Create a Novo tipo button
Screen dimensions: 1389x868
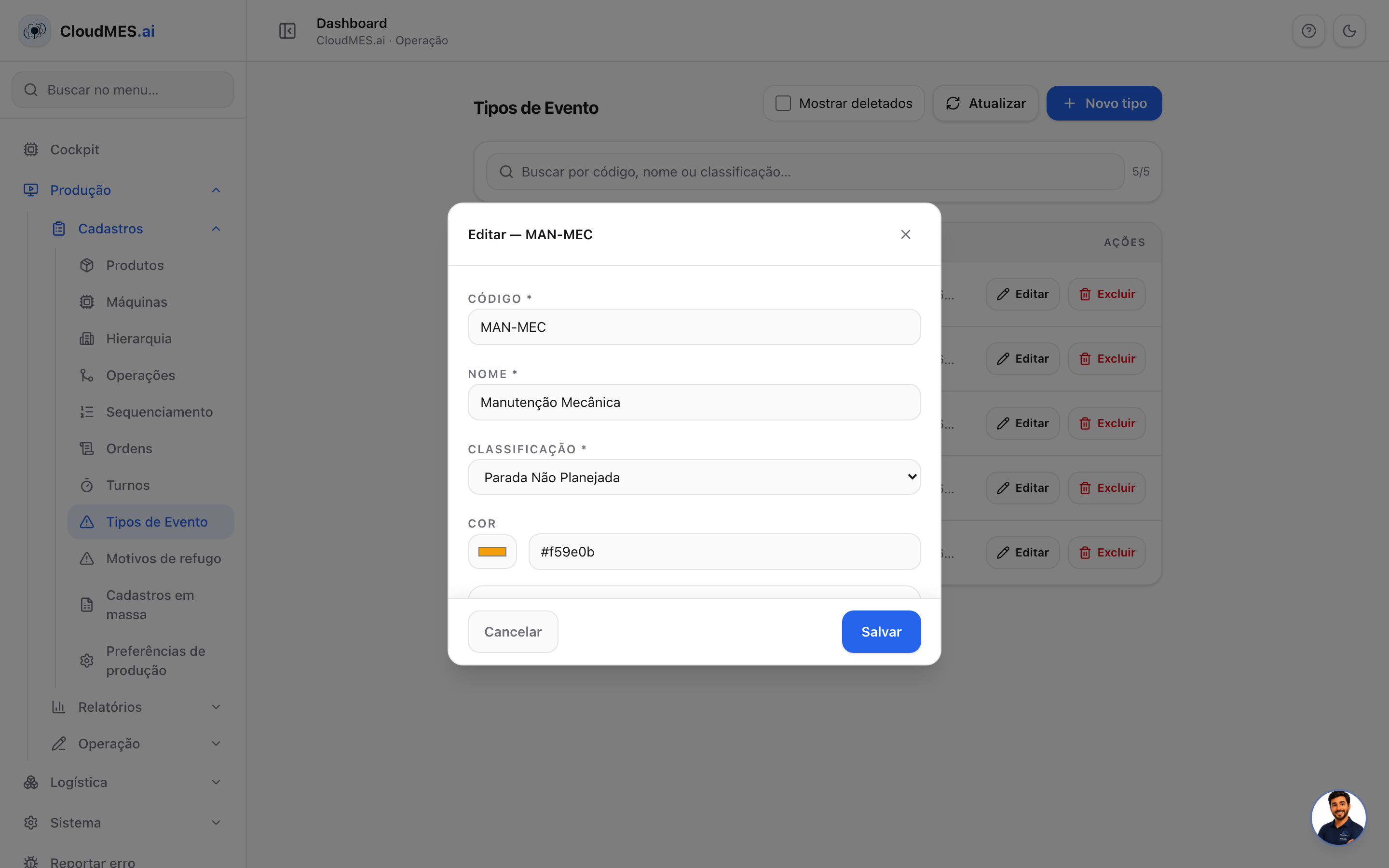point(1104,103)
